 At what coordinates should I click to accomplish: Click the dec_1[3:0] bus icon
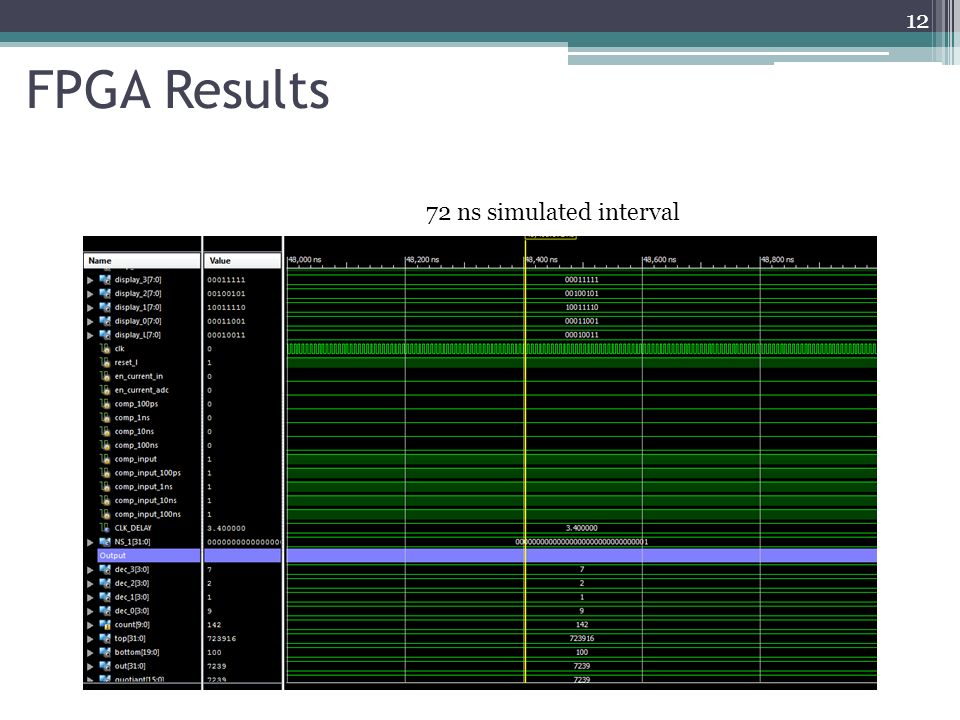(105, 598)
